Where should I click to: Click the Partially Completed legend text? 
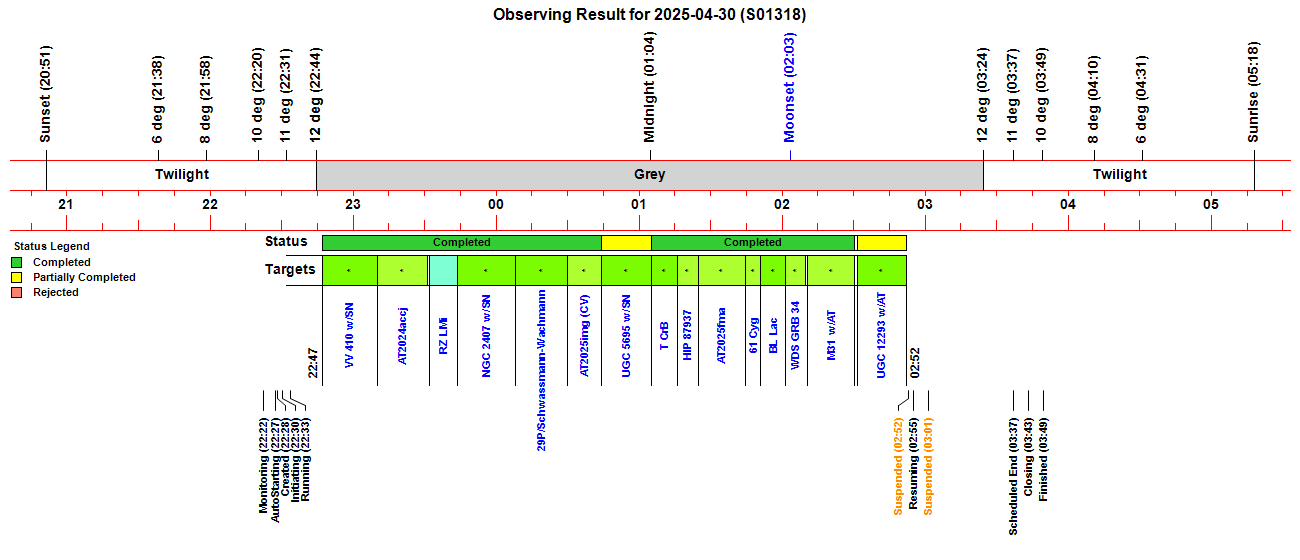pyautogui.click(x=84, y=277)
